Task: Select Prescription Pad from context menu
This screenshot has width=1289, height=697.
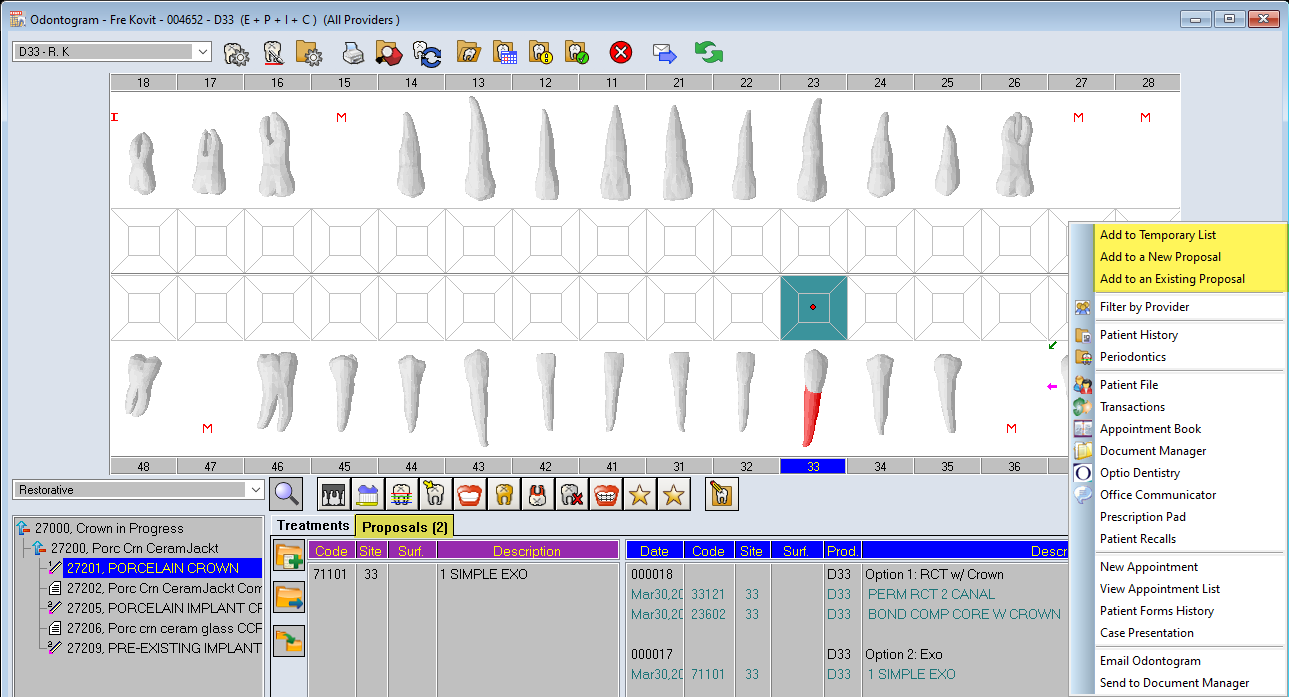Action: coord(1142,517)
